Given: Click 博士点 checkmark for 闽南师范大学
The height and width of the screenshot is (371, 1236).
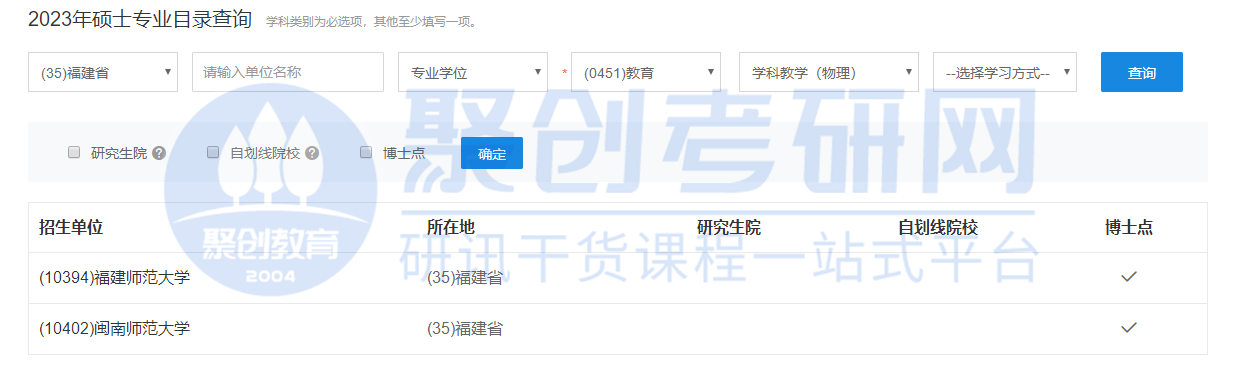Looking at the screenshot, I should point(1129,327).
